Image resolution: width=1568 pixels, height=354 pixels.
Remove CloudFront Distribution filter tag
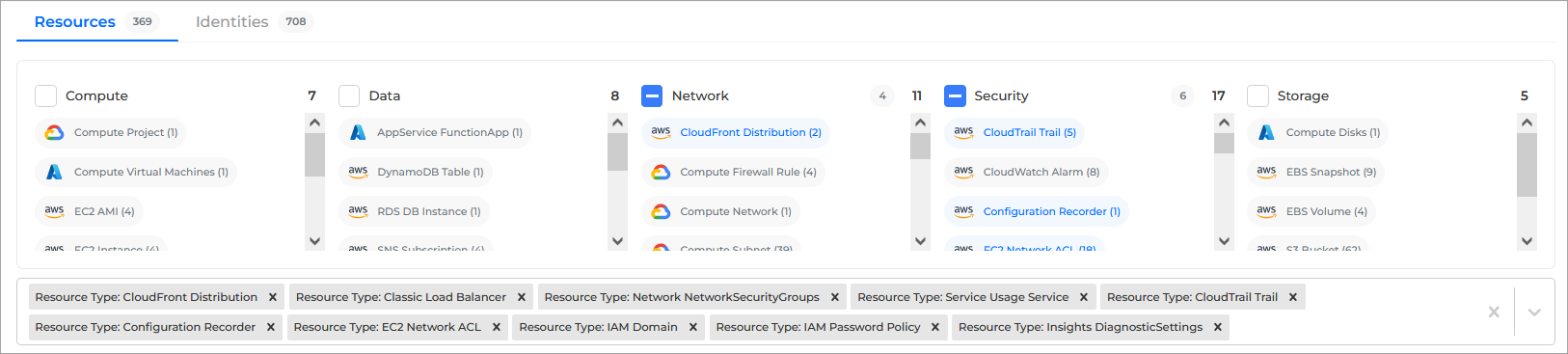coord(273,297)
